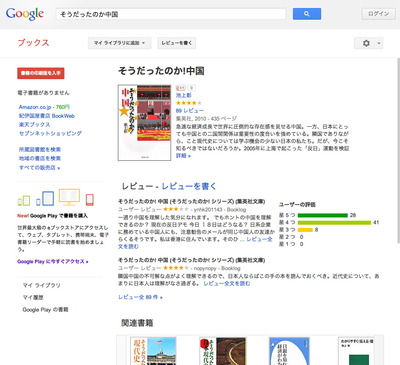The width and height of the screenshot is (400, 365).
Task: Click the search box with そうだったのか中国
Action: click(171, 14)
